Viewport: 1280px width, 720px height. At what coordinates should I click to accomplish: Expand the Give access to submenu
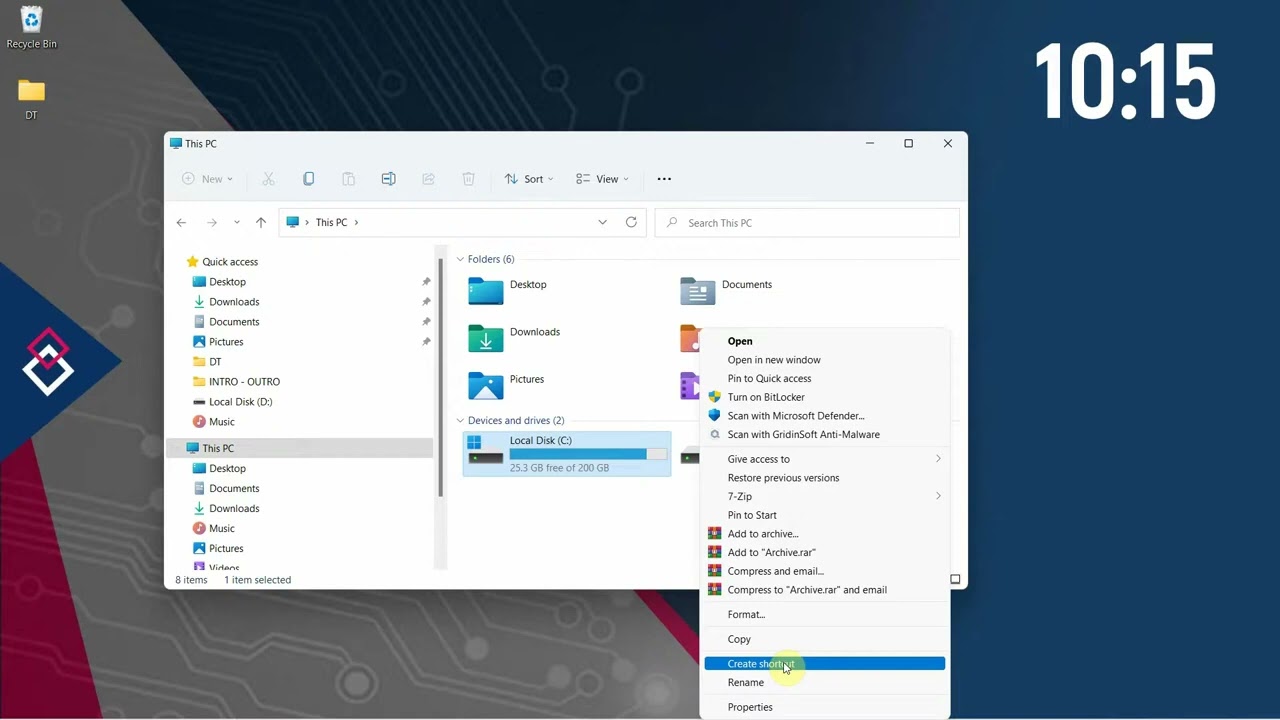tap(825, 459)
